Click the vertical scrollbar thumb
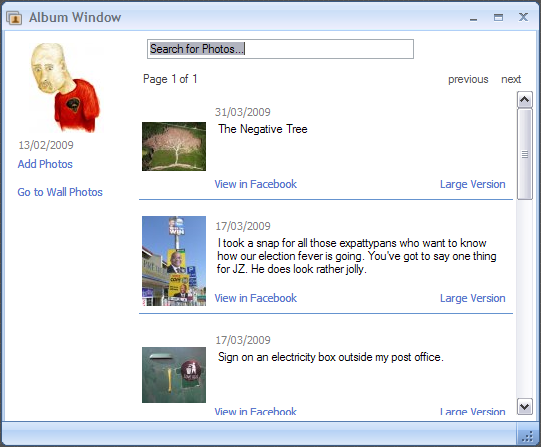The width and height of the screenshot is (541, 447). (x=524, y=154)
